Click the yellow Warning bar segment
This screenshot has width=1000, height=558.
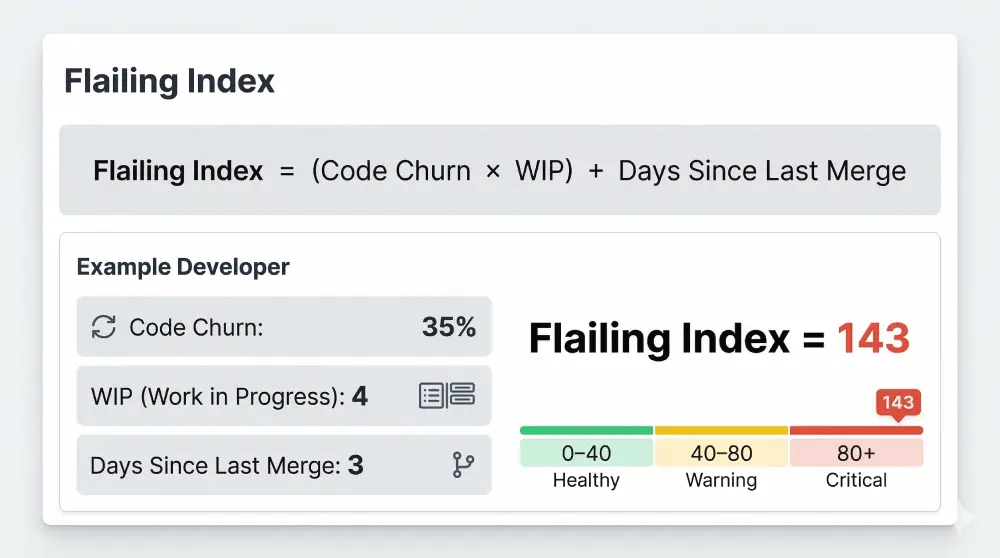tap(721, 430)
